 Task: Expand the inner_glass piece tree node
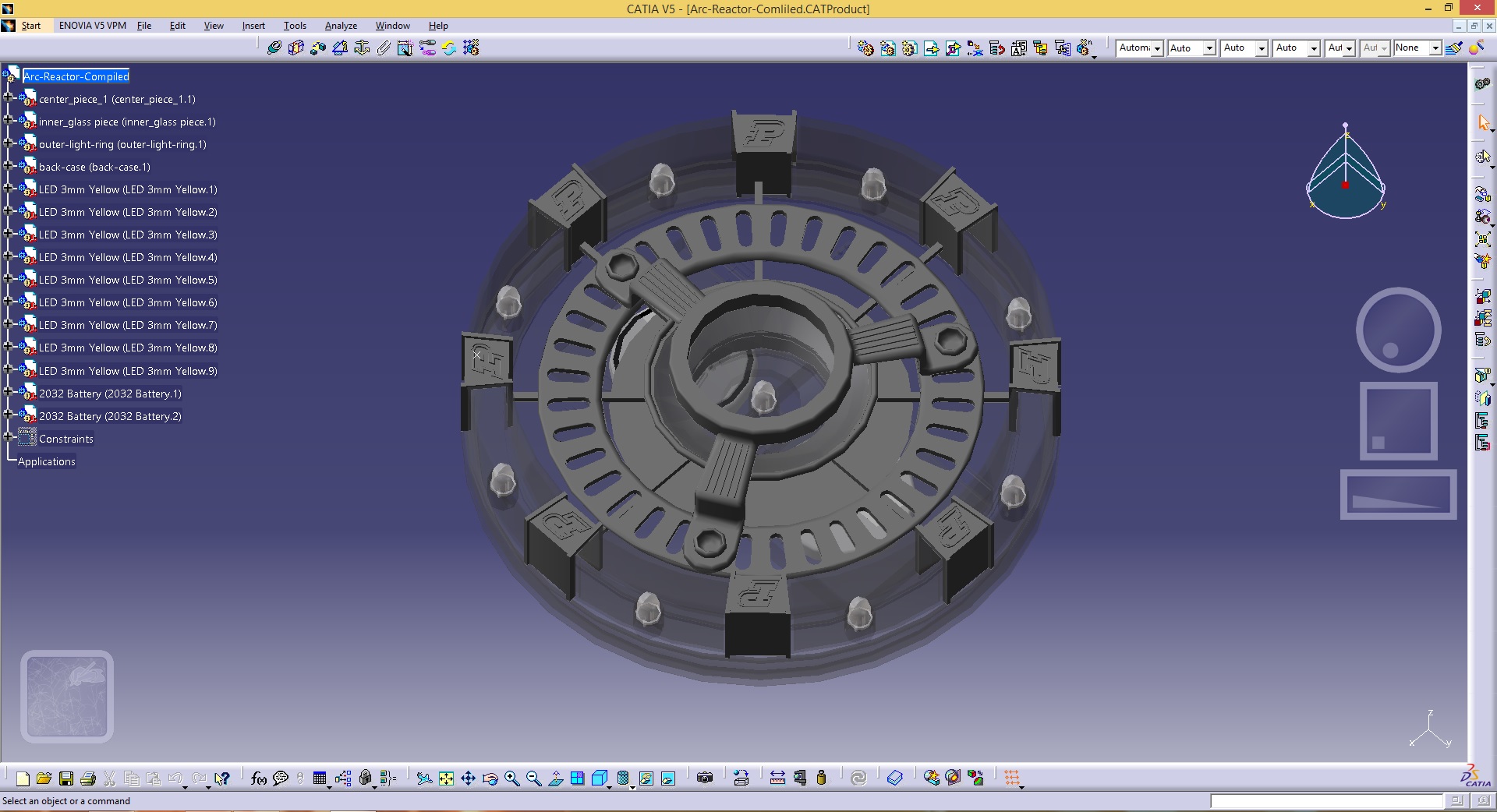point(8,121)
